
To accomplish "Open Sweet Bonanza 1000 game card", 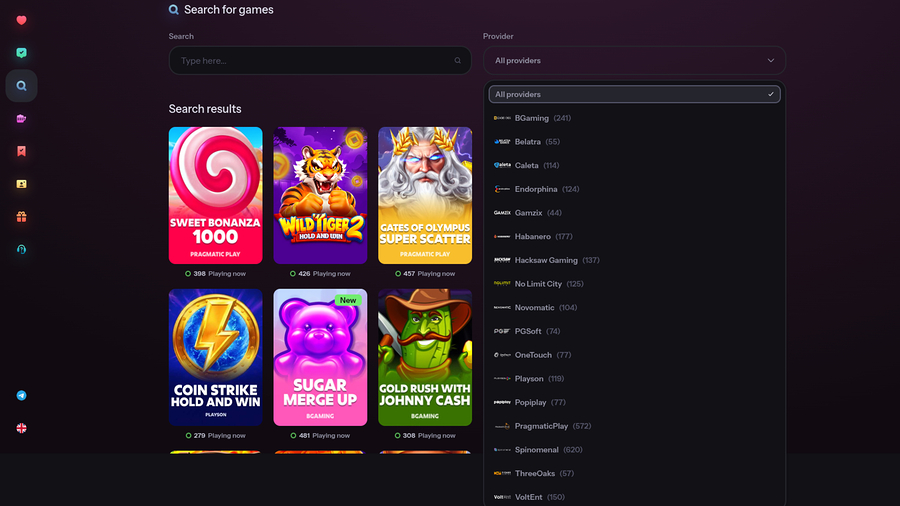I will (x=215, y=196).
